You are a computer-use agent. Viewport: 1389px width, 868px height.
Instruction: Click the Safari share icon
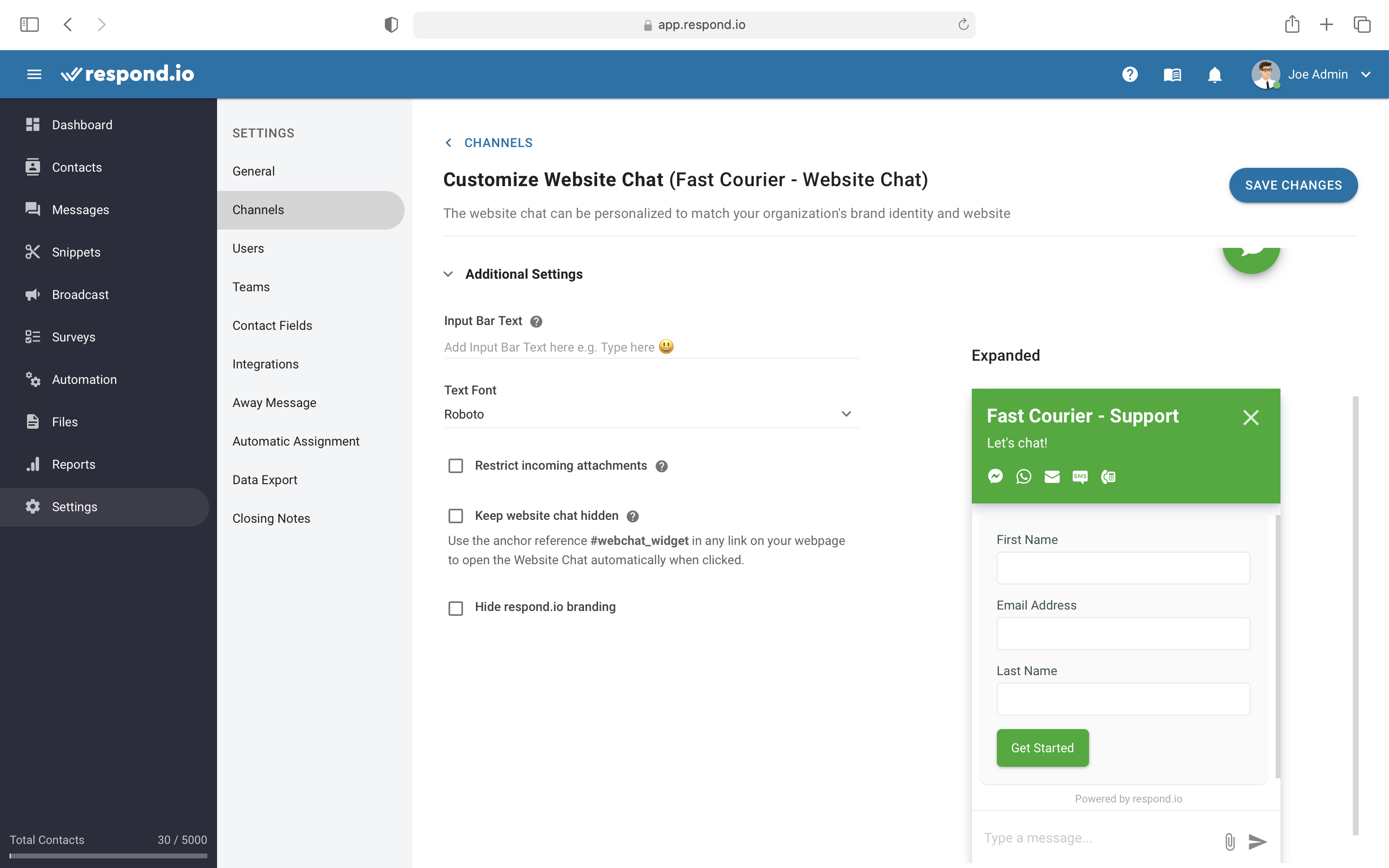click(1292, 24)
